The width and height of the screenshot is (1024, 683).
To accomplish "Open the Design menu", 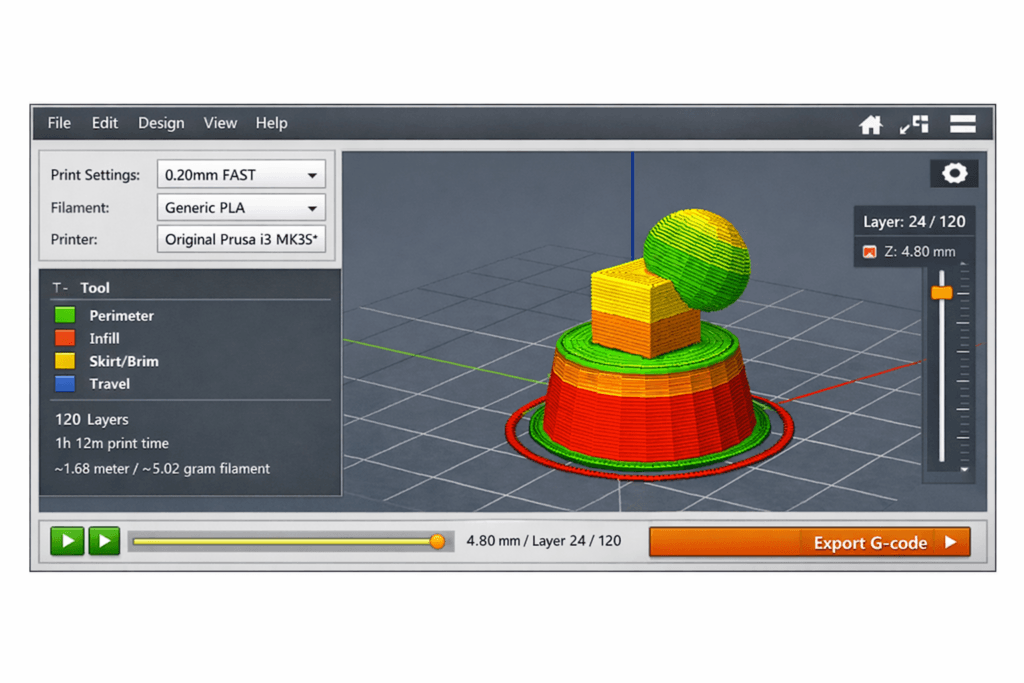I will 161,123.
